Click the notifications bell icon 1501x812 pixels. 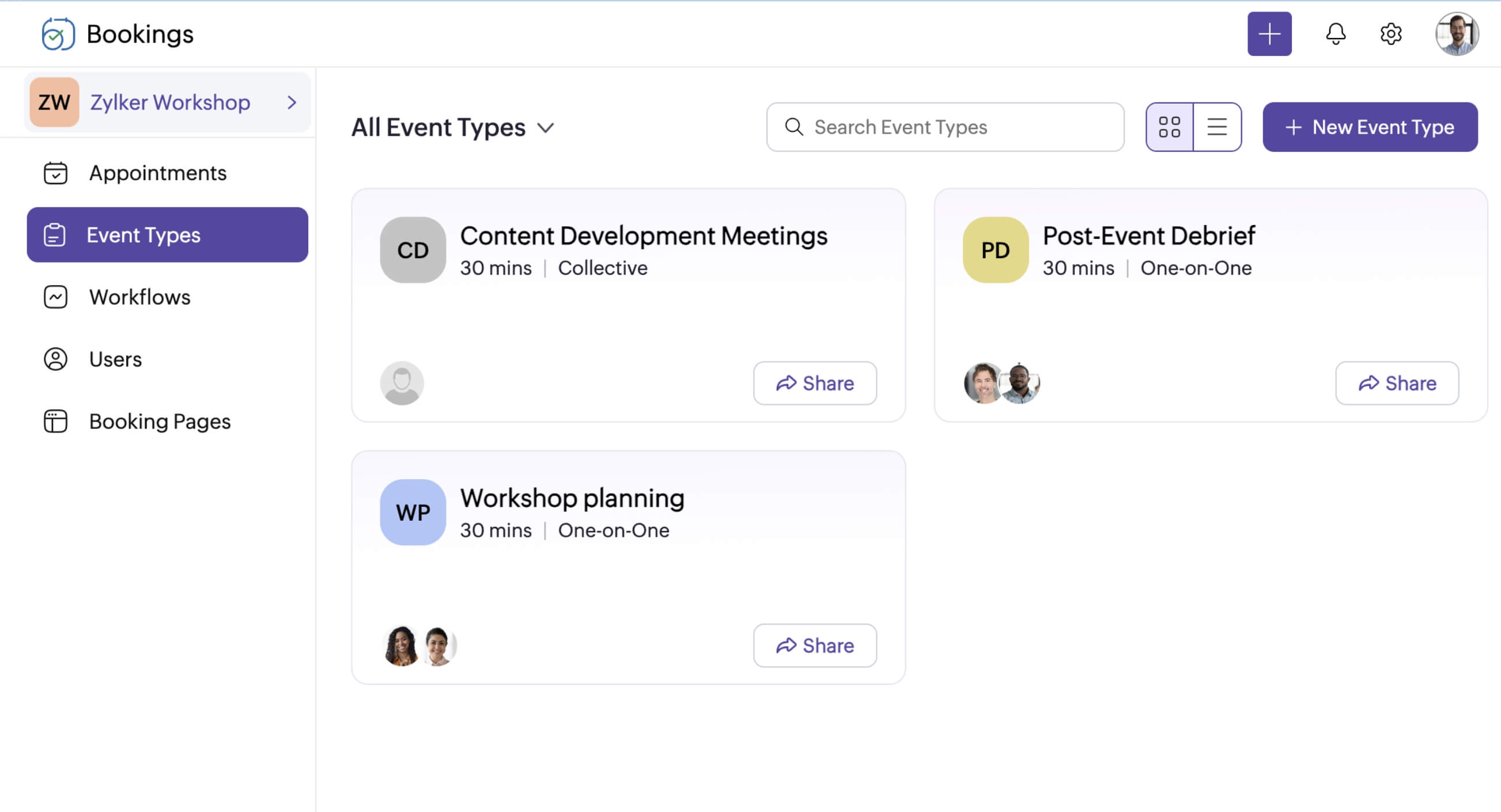pyautogui.click(x=1335, y=34)
